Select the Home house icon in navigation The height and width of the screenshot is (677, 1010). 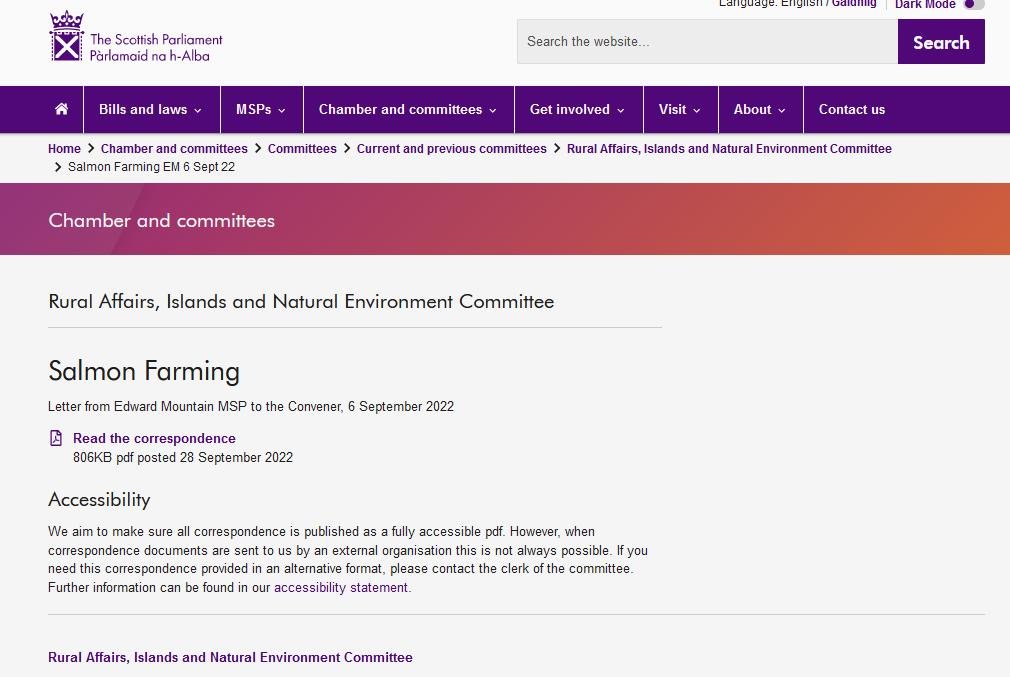pos(61,109)
